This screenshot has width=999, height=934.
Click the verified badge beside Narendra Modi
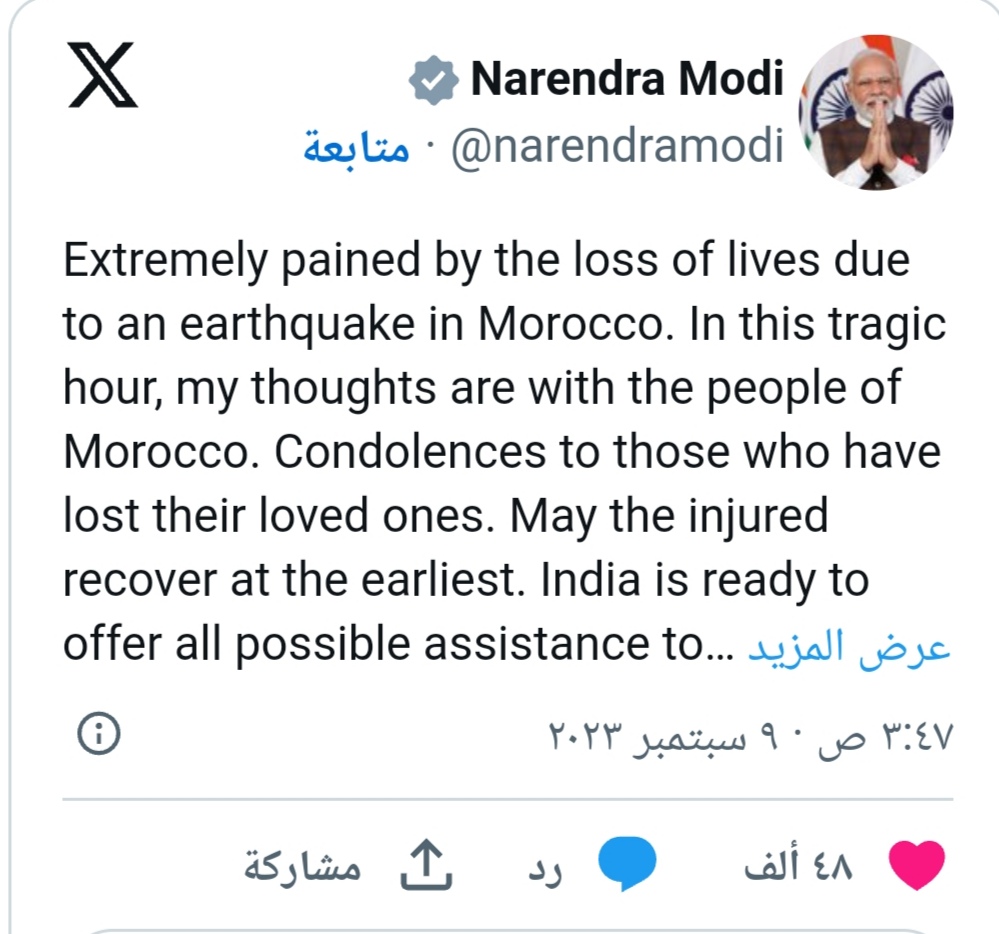click(x=433, y=81)
